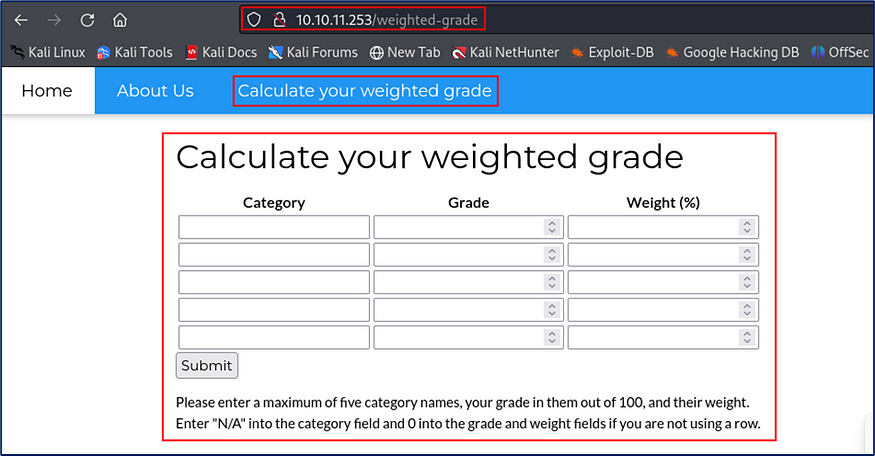Reload the page with the refresh icon
The height and width of the screenshot is (456, 875).
click(87, 20)
